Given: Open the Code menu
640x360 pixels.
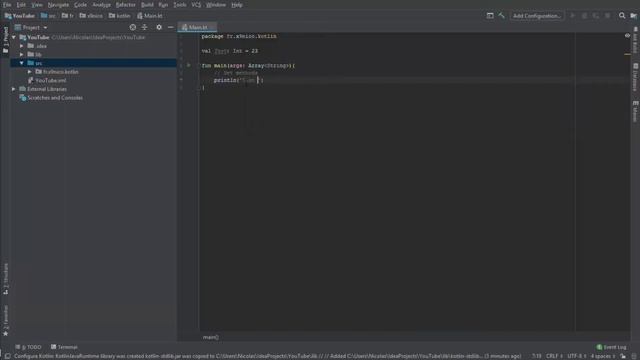Looking at the screenshot, I should 80,5.
